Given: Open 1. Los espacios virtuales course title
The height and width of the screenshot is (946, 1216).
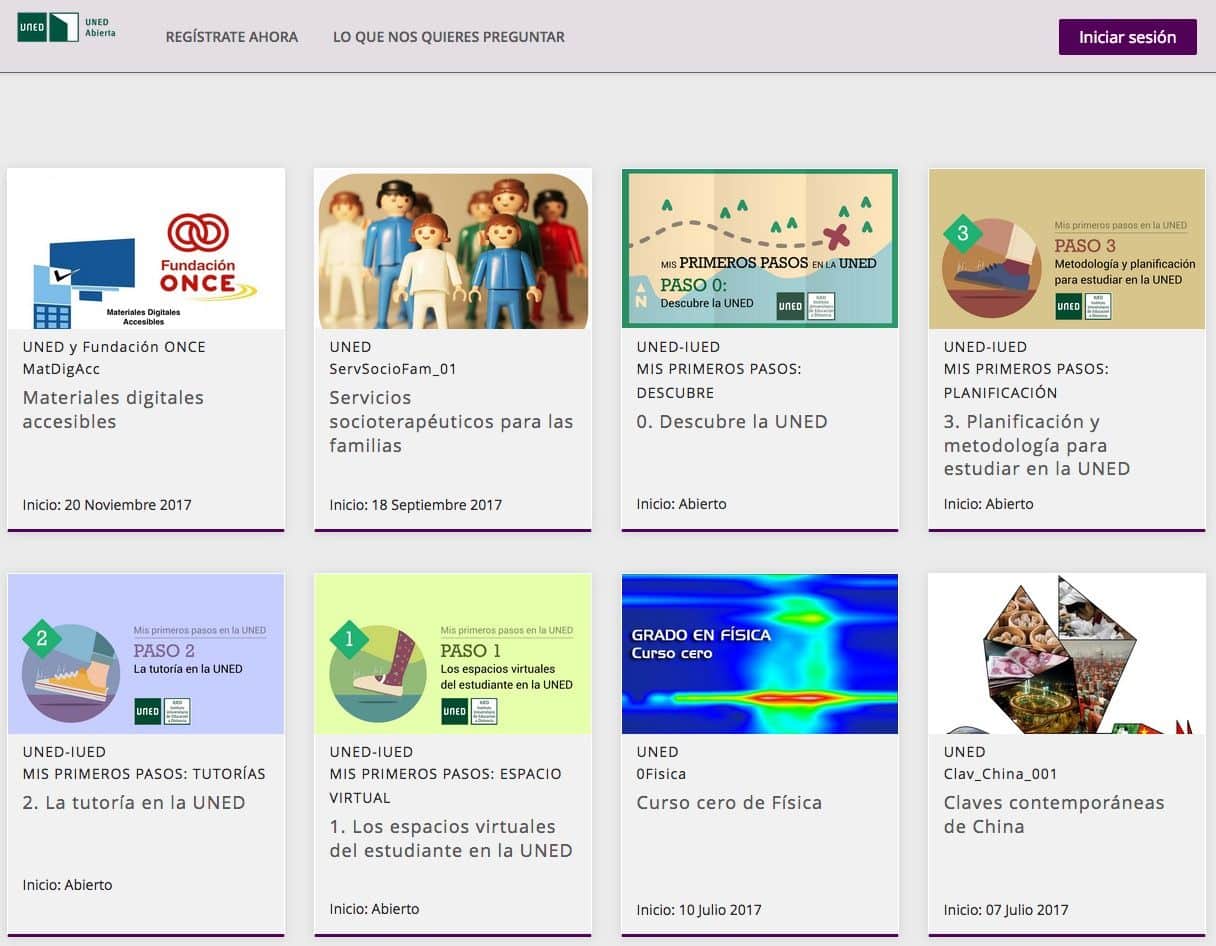Looking at the screenshot, I should coord(451,839).
